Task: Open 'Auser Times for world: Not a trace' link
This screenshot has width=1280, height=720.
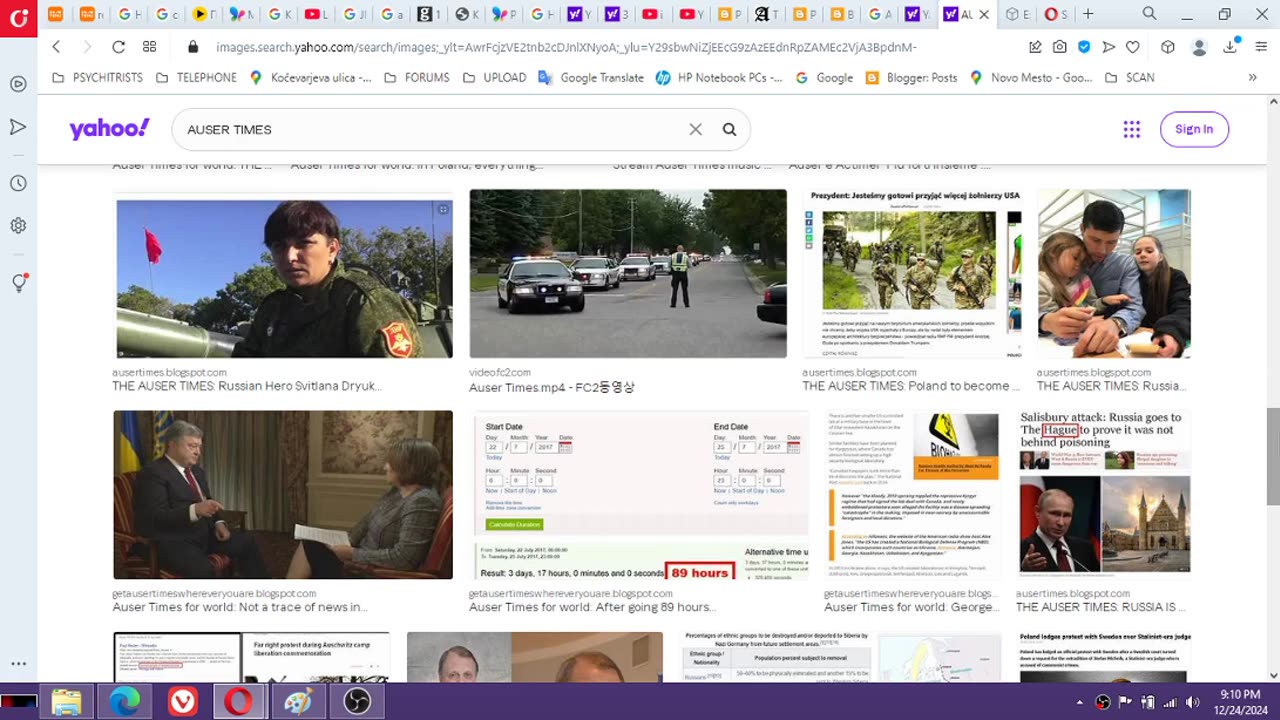Action: point(239,607)
